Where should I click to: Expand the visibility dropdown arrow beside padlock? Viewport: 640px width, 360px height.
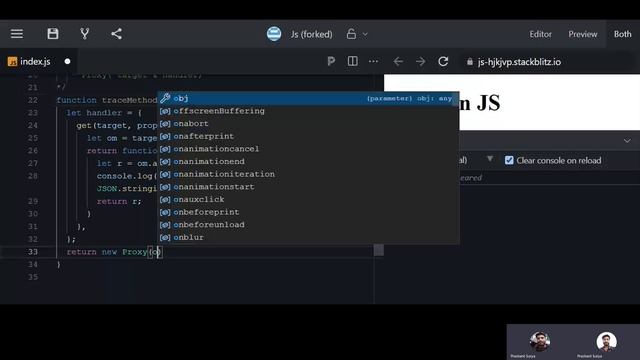point(365,34)
